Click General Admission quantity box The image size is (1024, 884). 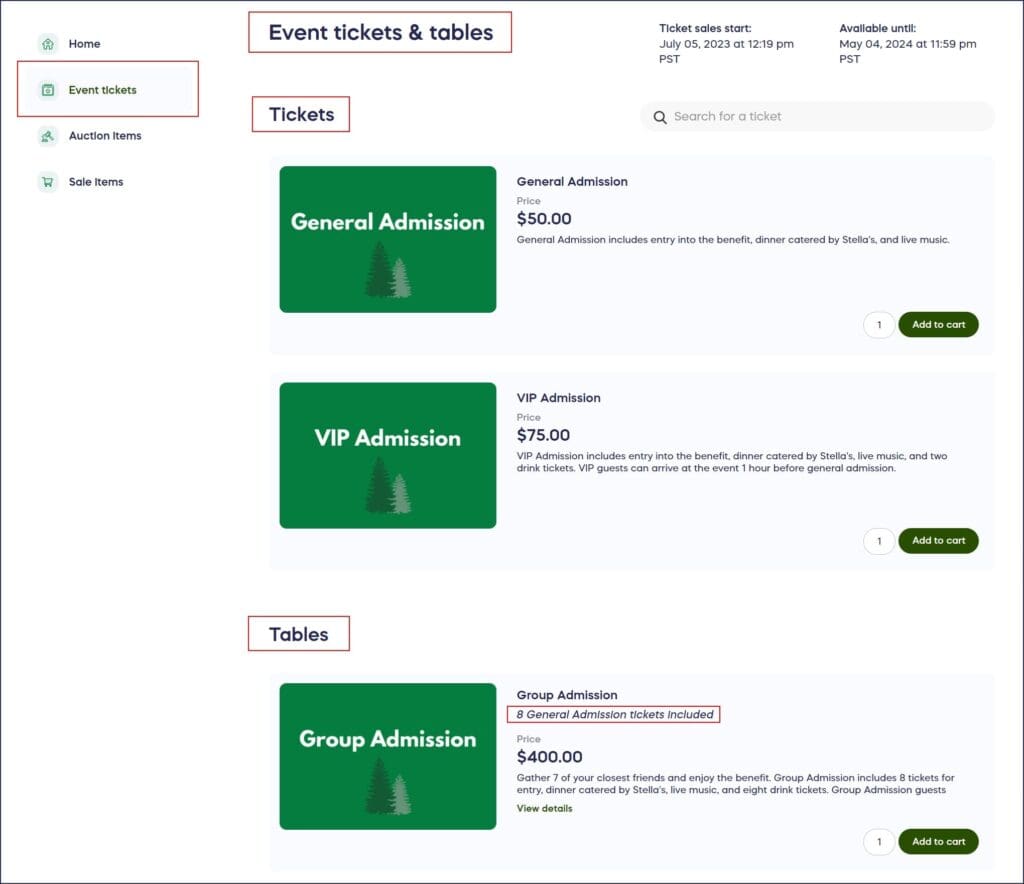coord(879,325)
